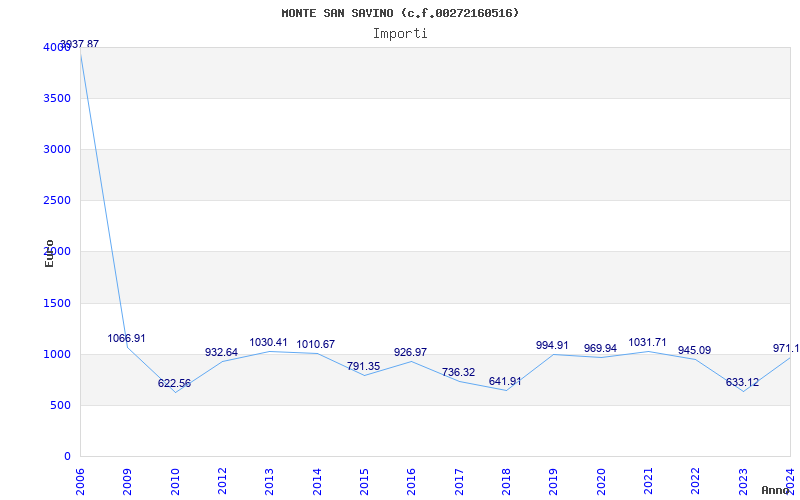800x500 pixels.
Task: Click the 994.91 data label
Action: pyautogui.click(x=552, y=345)
